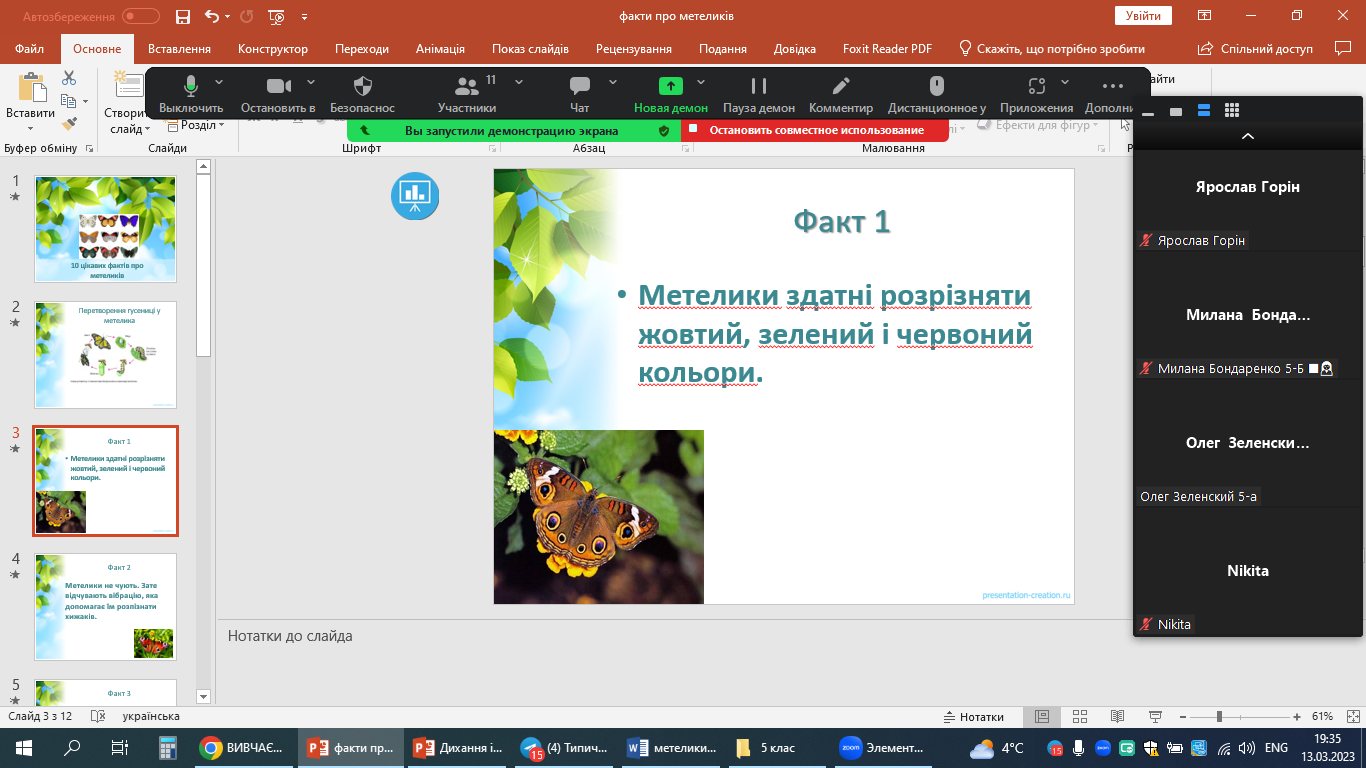
Task: Click the zoom level slider handle
Action: 1219,717
